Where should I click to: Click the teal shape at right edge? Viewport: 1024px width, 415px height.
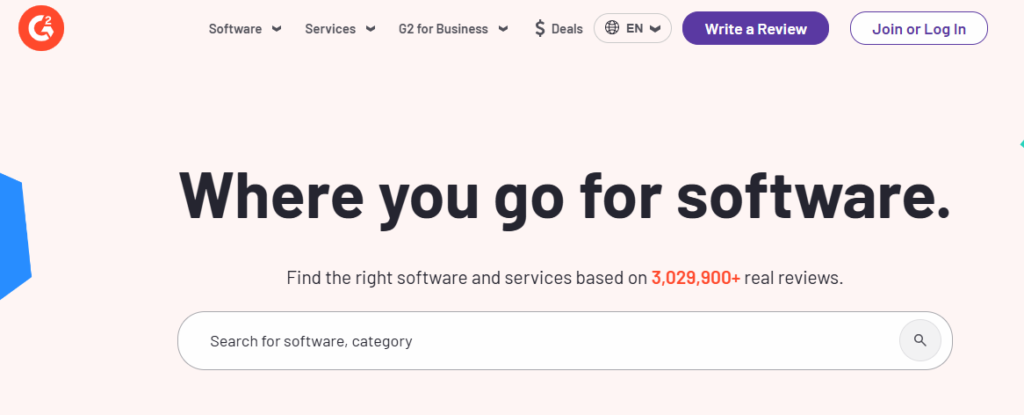tap(1021, 144)
